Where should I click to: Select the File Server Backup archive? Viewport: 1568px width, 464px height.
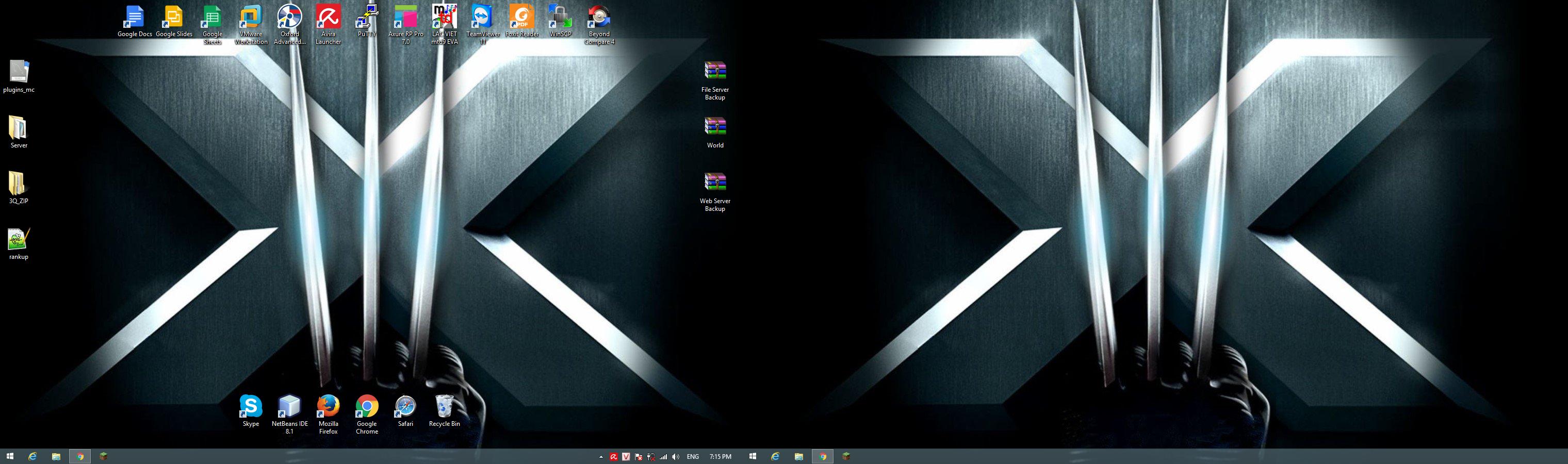pos(715,72)
